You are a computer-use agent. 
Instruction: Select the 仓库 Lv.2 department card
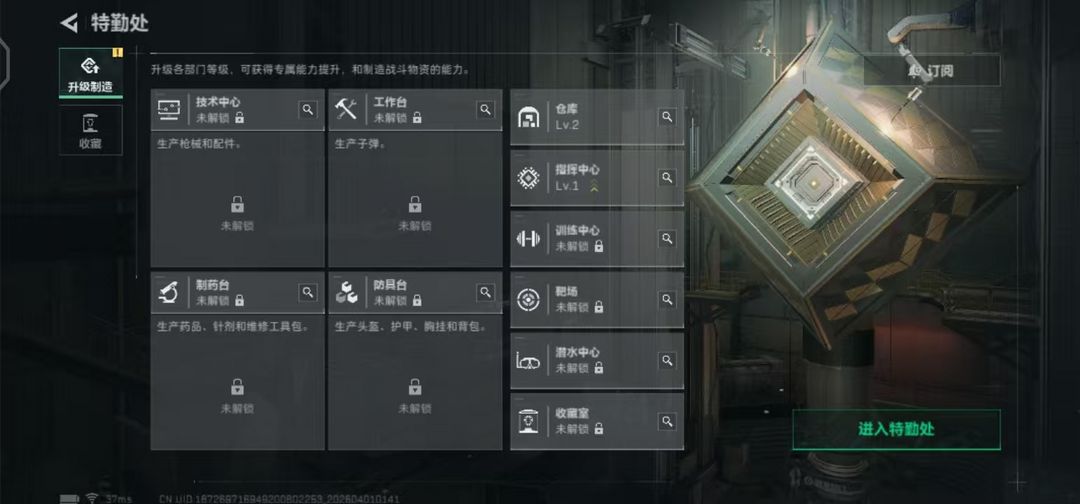[597, 117]
